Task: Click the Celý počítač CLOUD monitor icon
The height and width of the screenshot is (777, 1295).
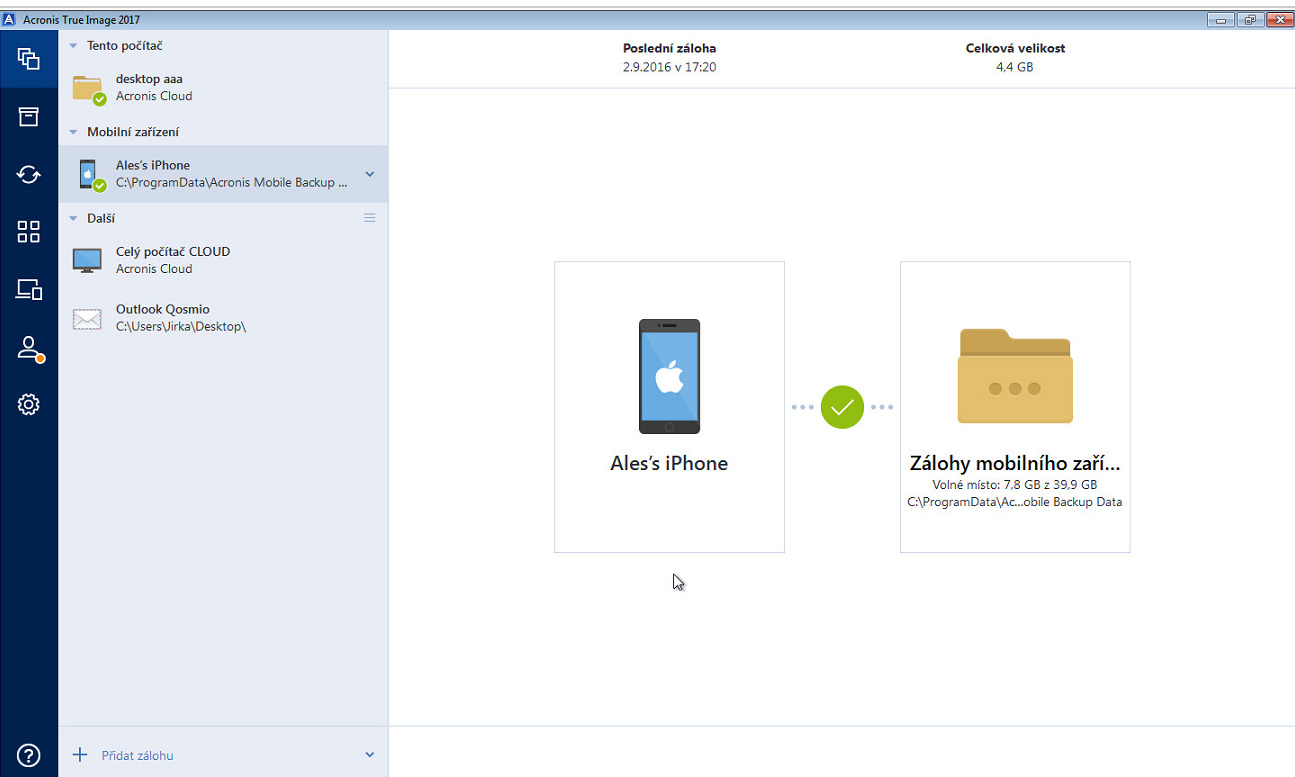Action: pos(87,261)
